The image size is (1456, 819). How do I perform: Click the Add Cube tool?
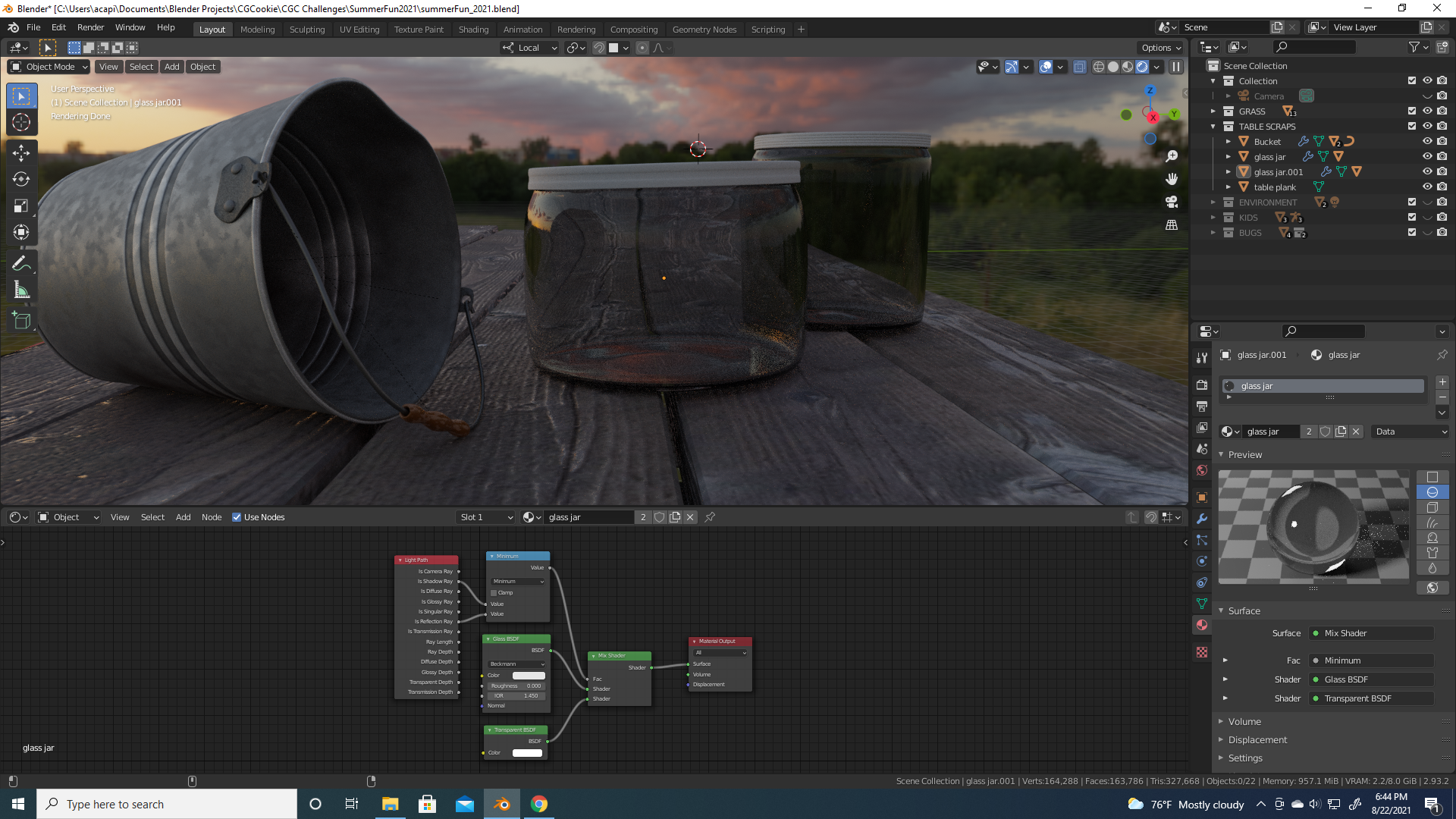click(21, 320)
